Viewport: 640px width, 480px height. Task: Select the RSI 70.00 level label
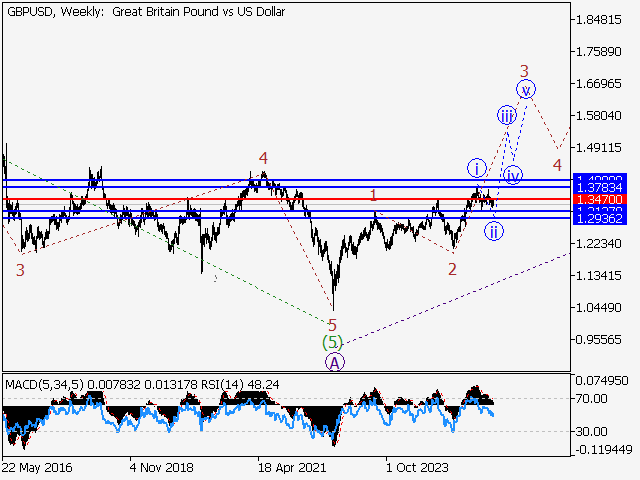tap(590, 398)
